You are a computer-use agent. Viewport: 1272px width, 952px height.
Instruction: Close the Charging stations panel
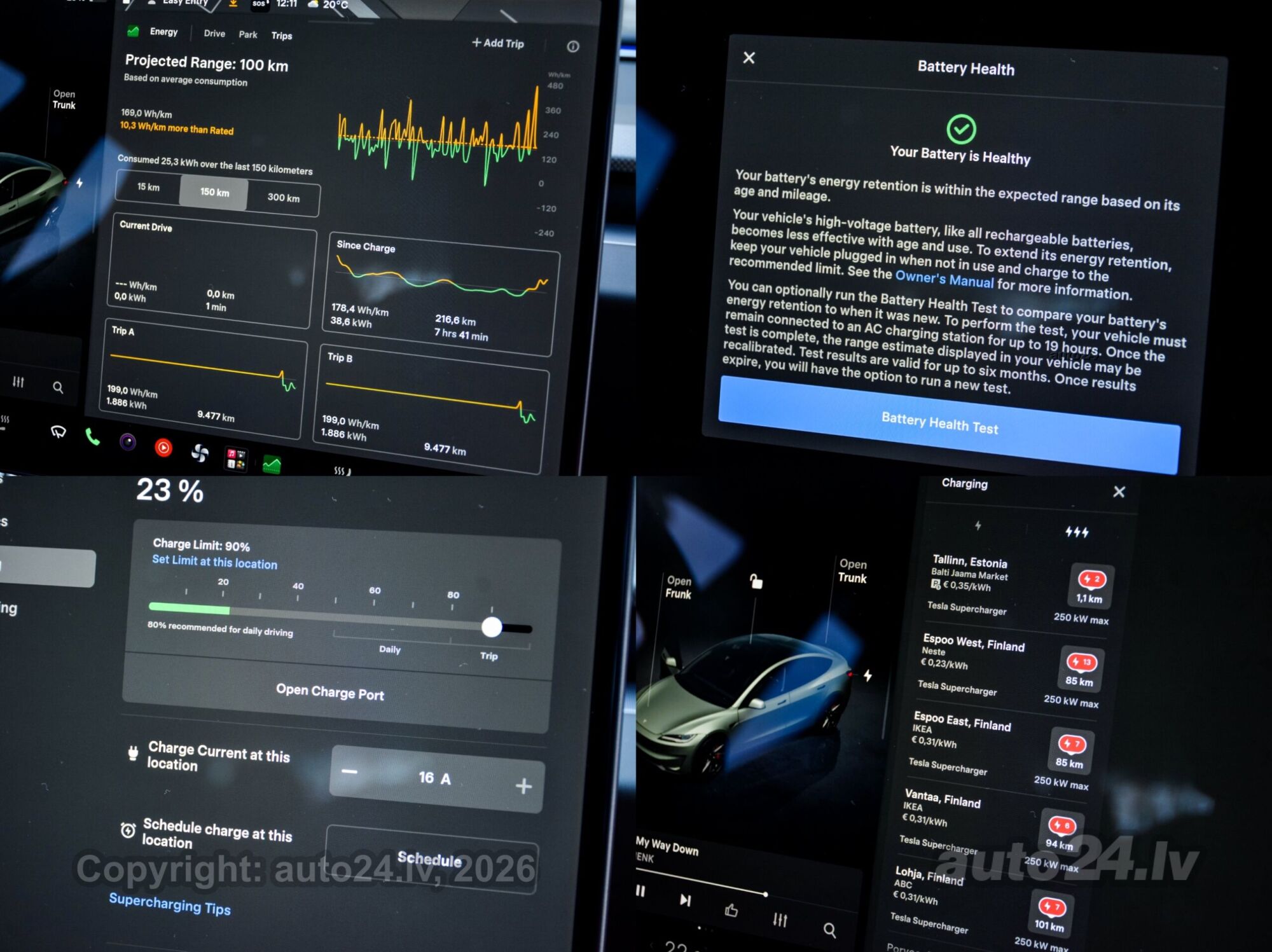pyautogui.click(x=1119, y=492)
